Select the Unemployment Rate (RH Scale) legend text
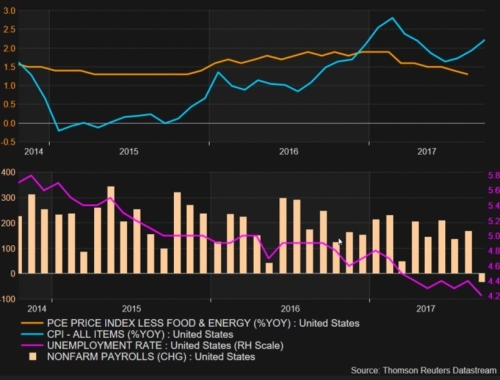Screen dimensions: 500x380 coord(165,346)
